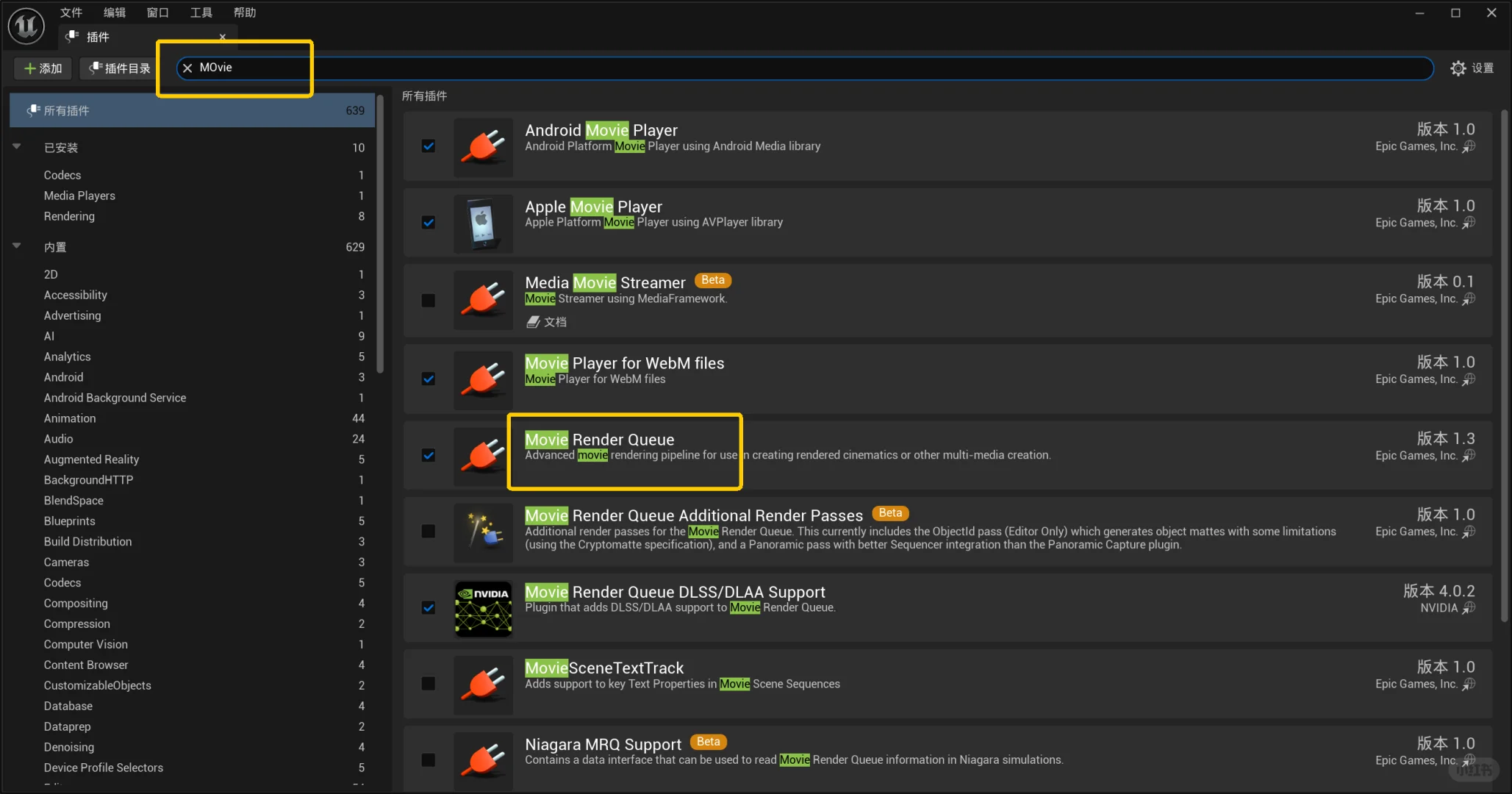Select the Animation plugin category
Viewport: 1512px width, 794px height.
coord(70,418)
